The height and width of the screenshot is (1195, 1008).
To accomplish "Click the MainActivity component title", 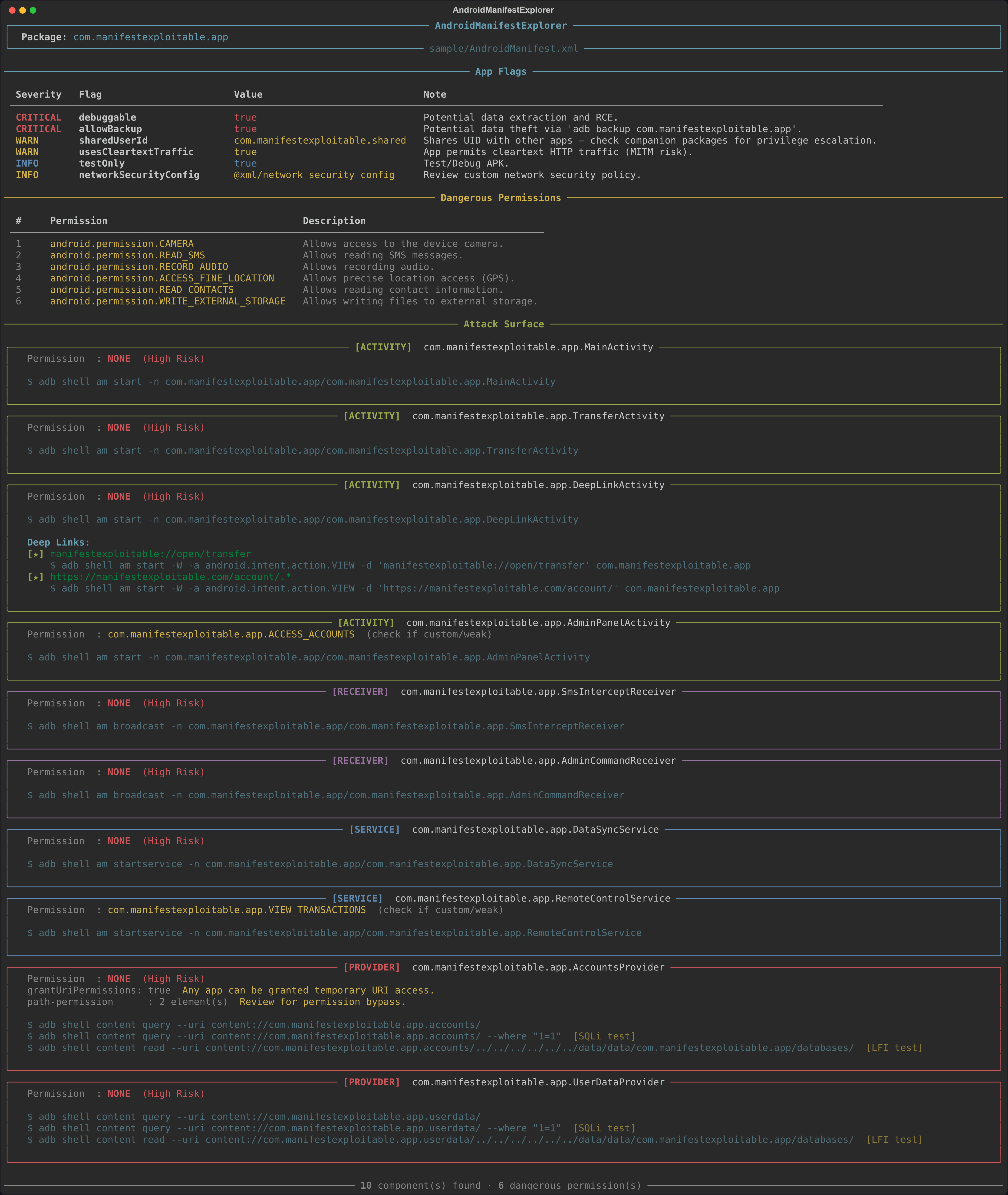I will [538, 347].
